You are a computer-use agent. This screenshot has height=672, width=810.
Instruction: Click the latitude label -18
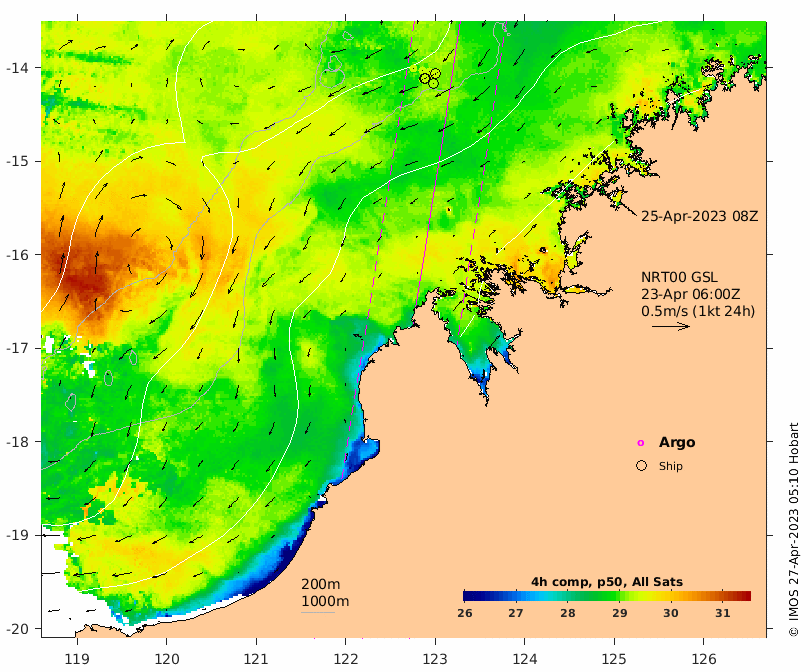point(17,442)
